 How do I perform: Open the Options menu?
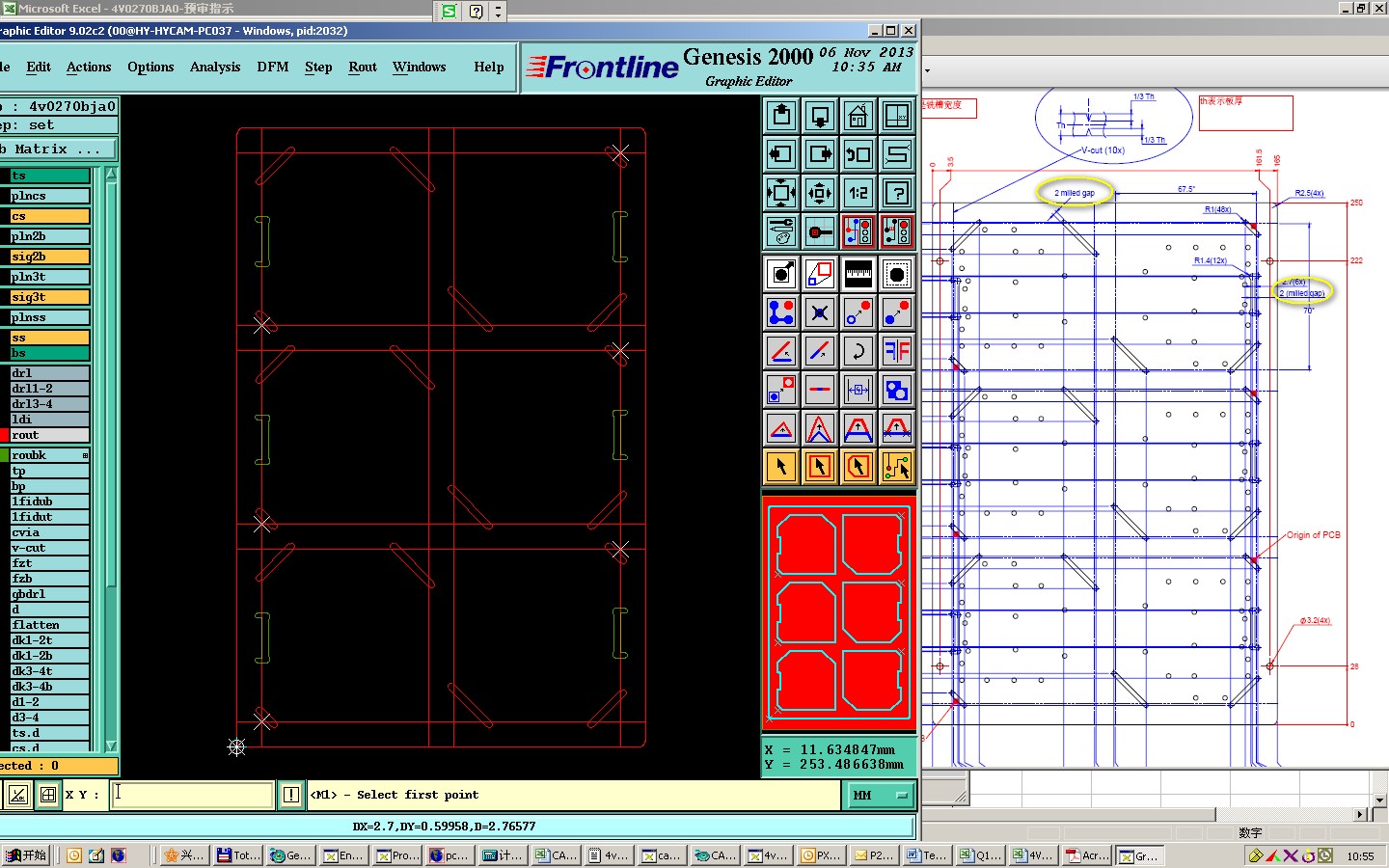point(150,67)
